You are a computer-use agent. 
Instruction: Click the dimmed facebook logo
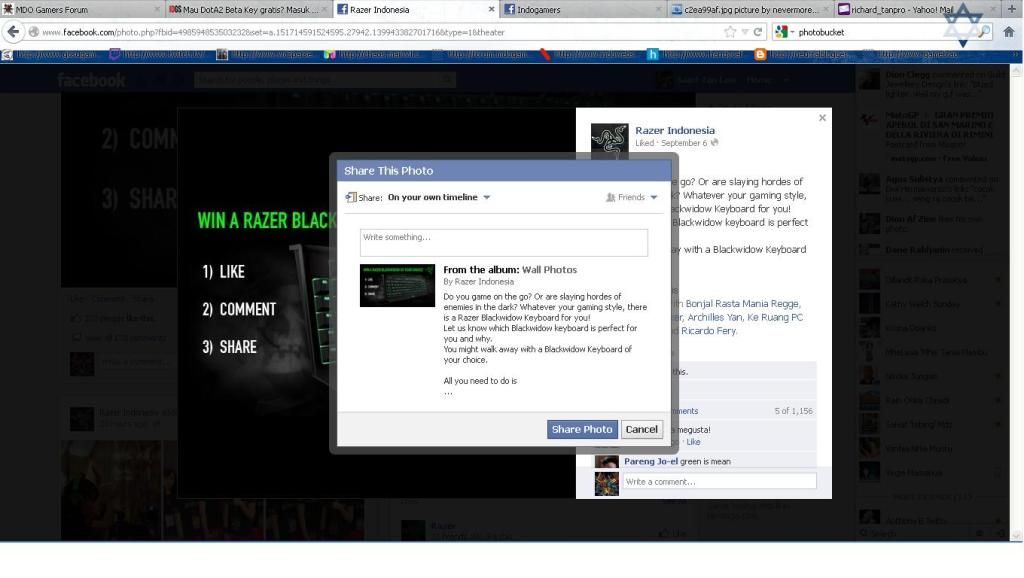click(x=91, y=80)
